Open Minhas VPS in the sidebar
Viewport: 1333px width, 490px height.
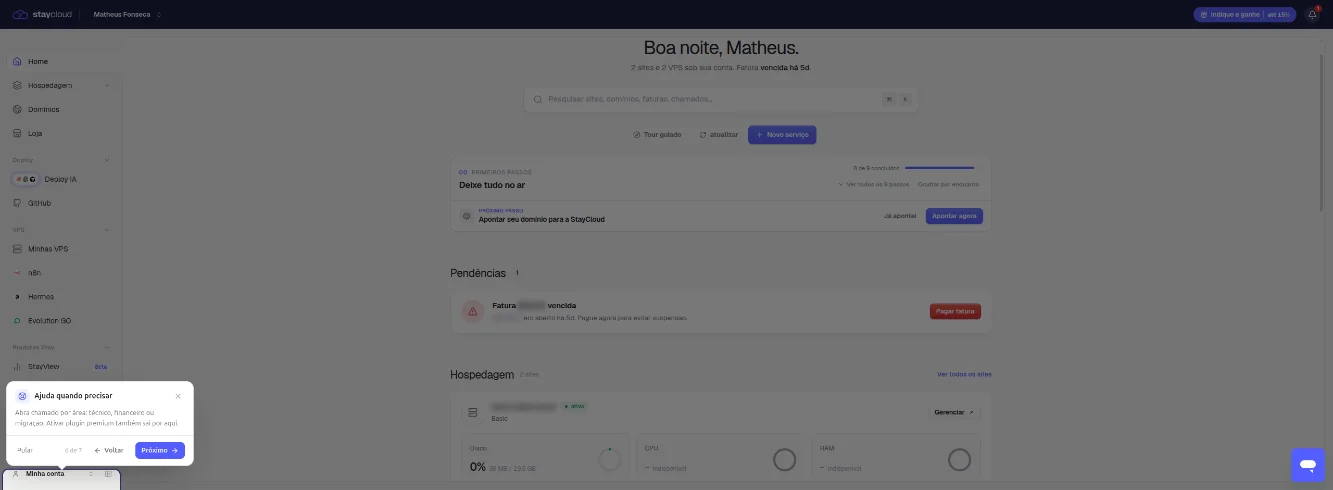61,249
